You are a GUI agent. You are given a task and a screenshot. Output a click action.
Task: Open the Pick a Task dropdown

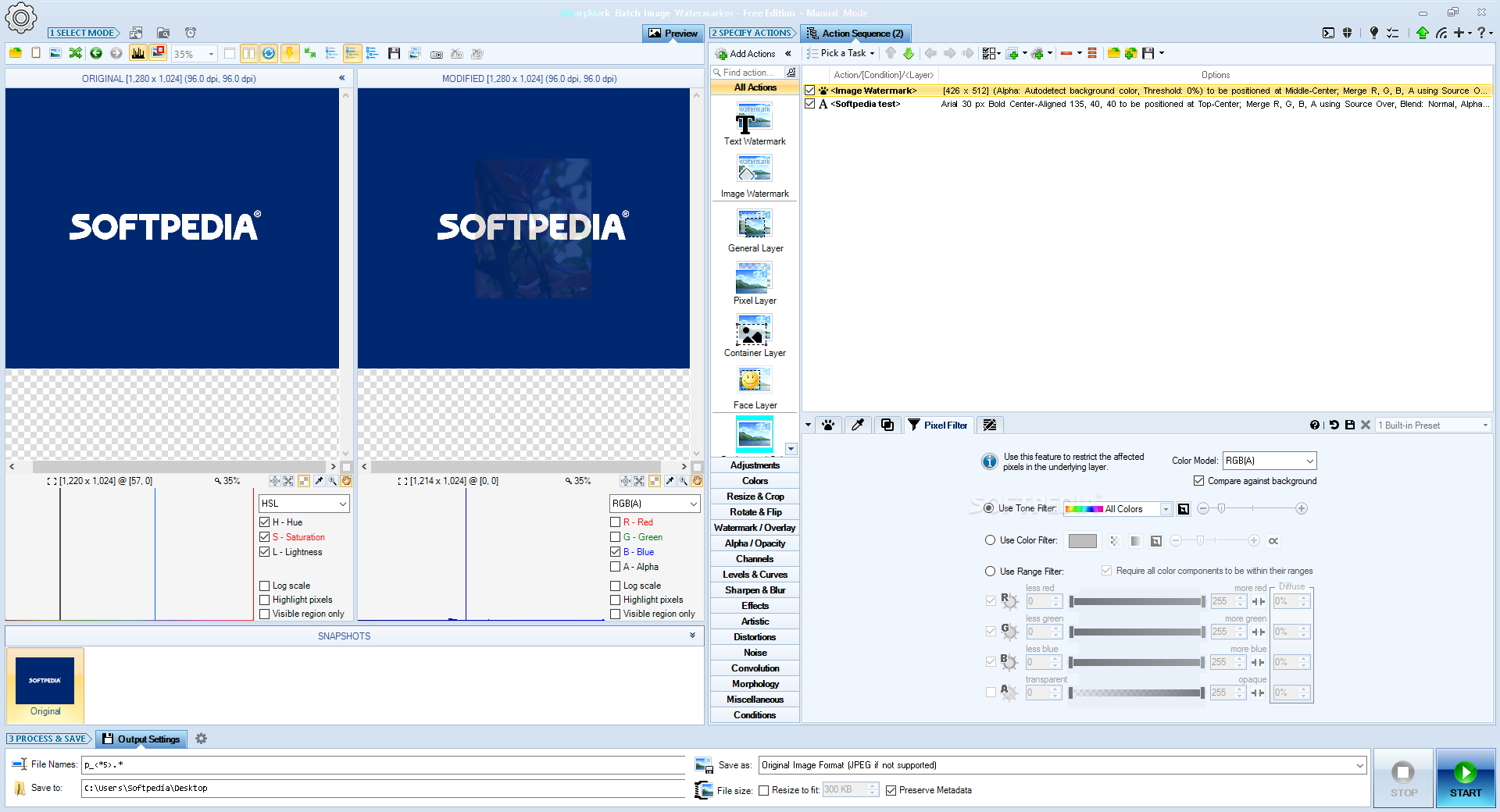click(x=841, y=53)
